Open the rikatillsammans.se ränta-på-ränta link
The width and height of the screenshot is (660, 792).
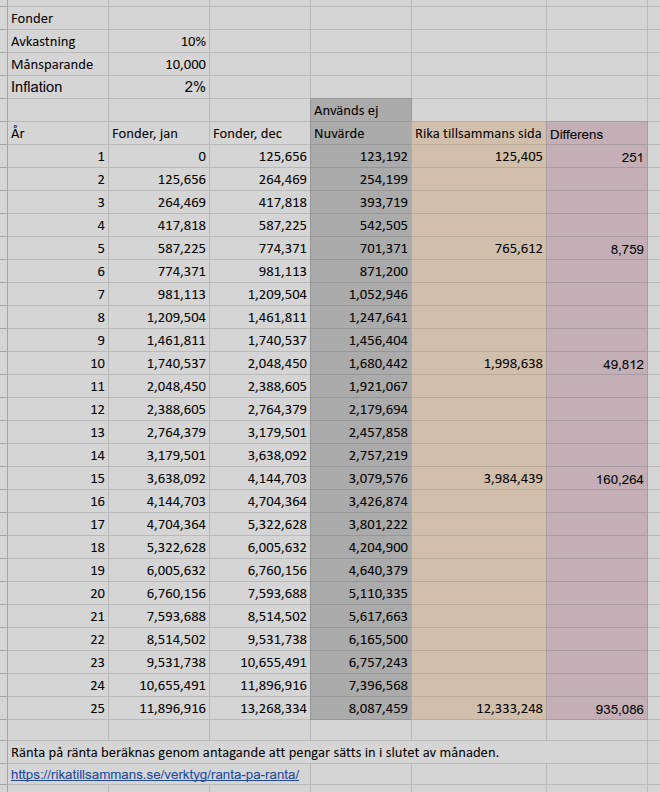point(155,774)
